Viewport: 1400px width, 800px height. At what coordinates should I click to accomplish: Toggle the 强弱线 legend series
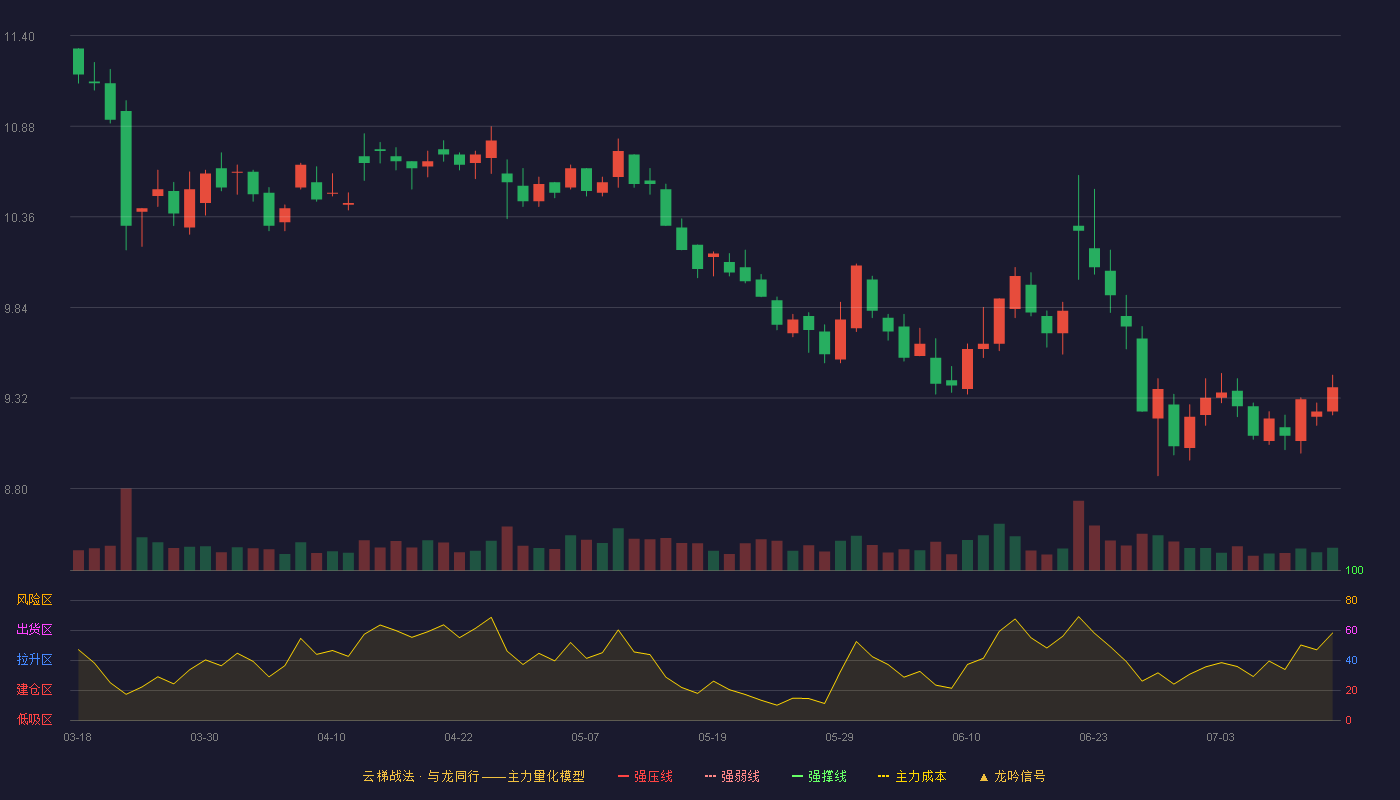(x=732, y=776)
